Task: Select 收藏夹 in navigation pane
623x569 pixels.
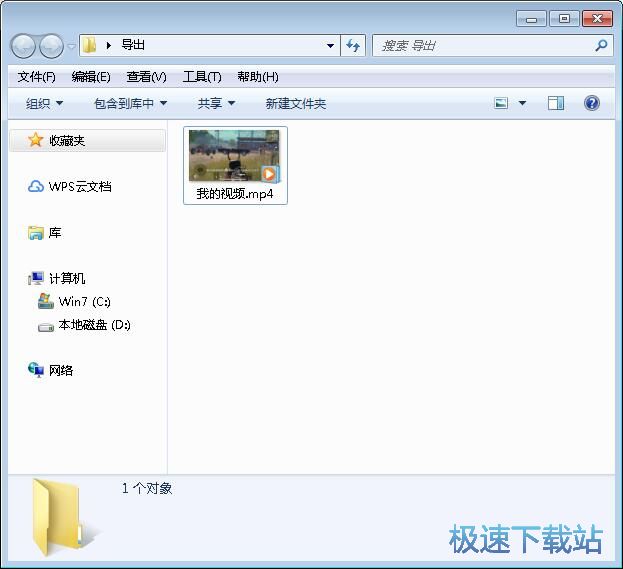Action: (x=87, y=140)
